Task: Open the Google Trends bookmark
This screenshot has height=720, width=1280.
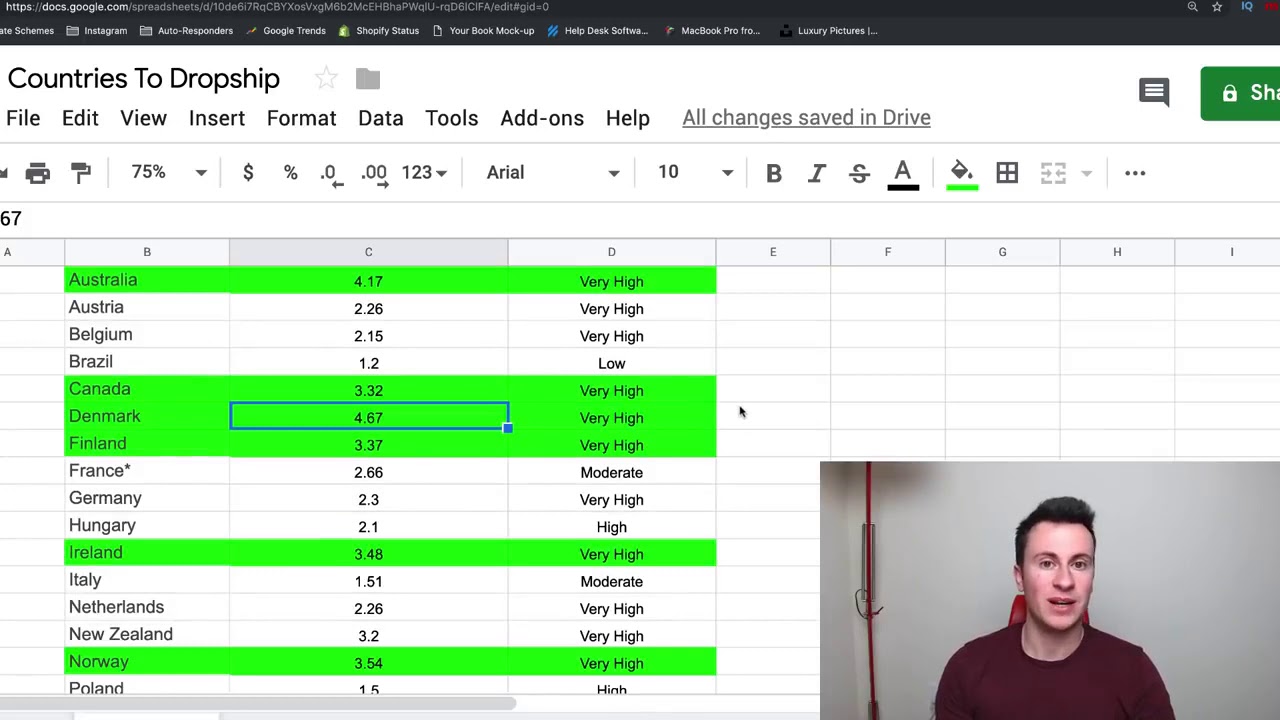Action: pyautogui.click(x=284, y=30)
